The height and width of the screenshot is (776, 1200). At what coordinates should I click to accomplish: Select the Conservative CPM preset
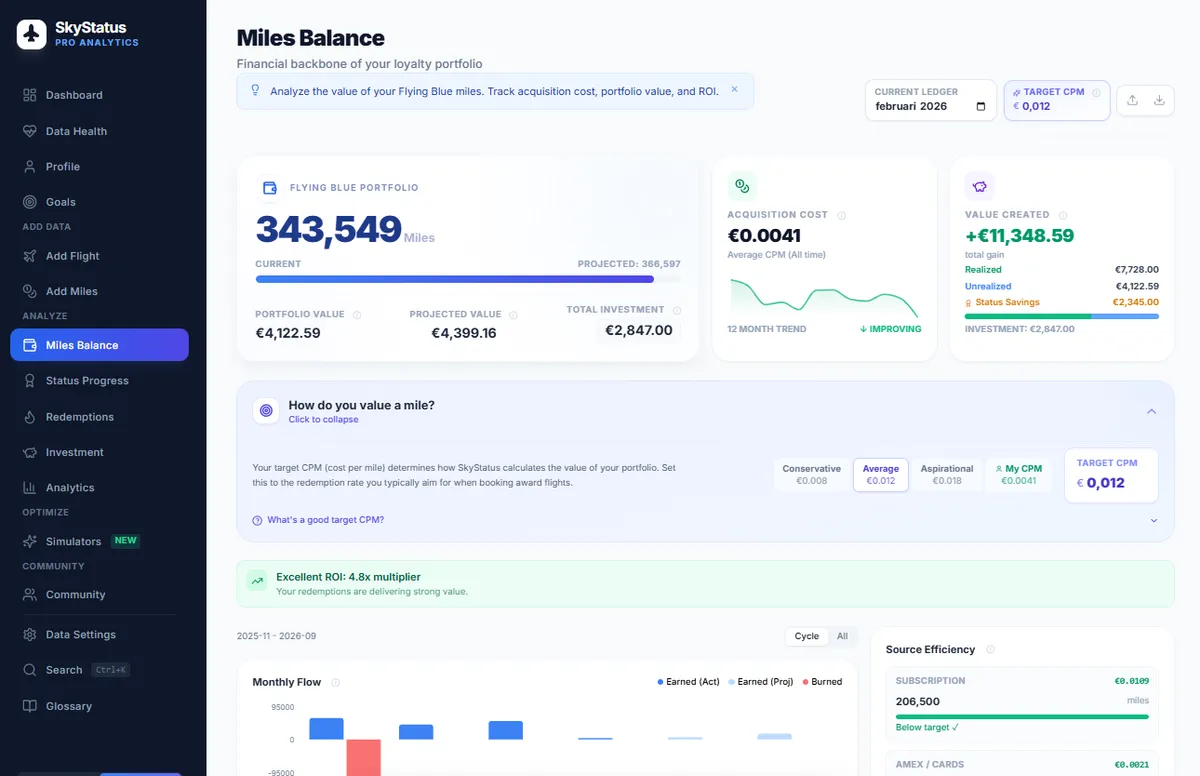[811, 474]
